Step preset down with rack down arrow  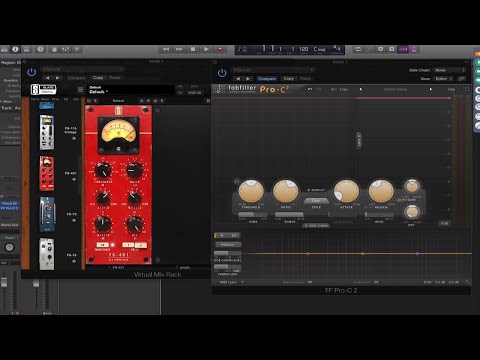point(180,92)
